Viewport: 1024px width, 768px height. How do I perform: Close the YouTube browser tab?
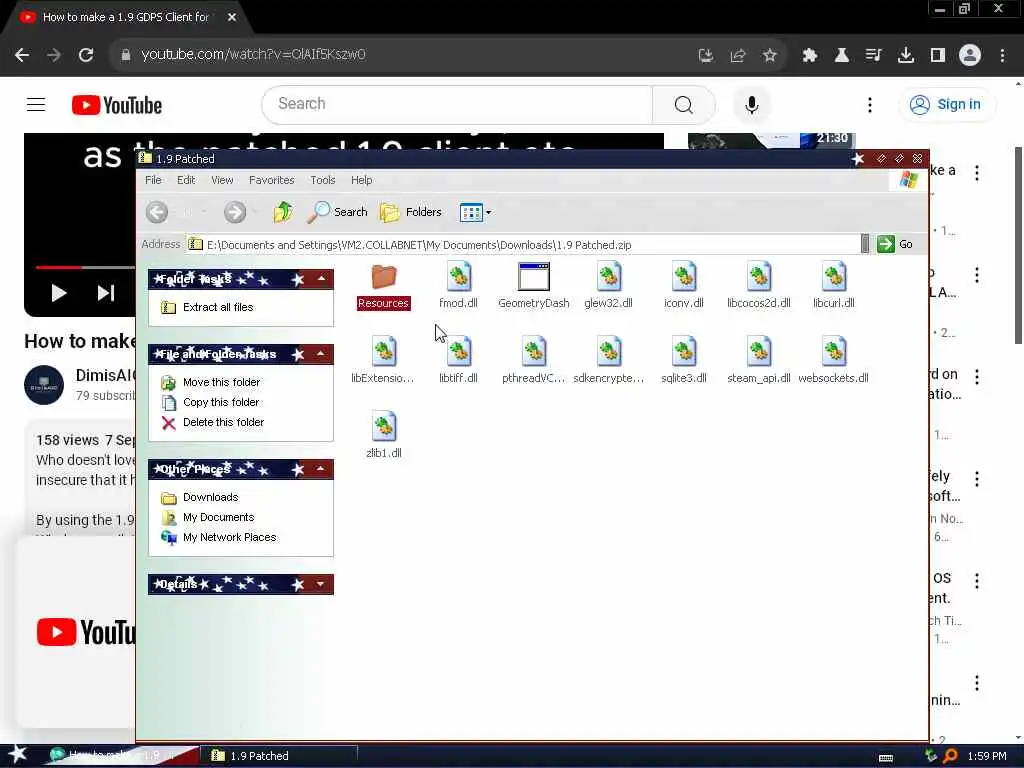click(232, 17)
